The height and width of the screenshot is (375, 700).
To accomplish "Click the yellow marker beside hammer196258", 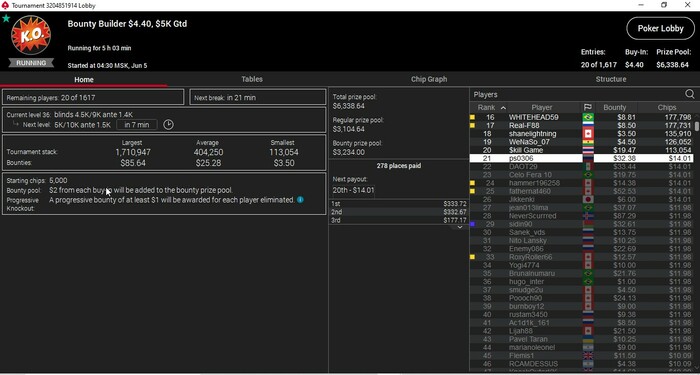I will 472,183.
